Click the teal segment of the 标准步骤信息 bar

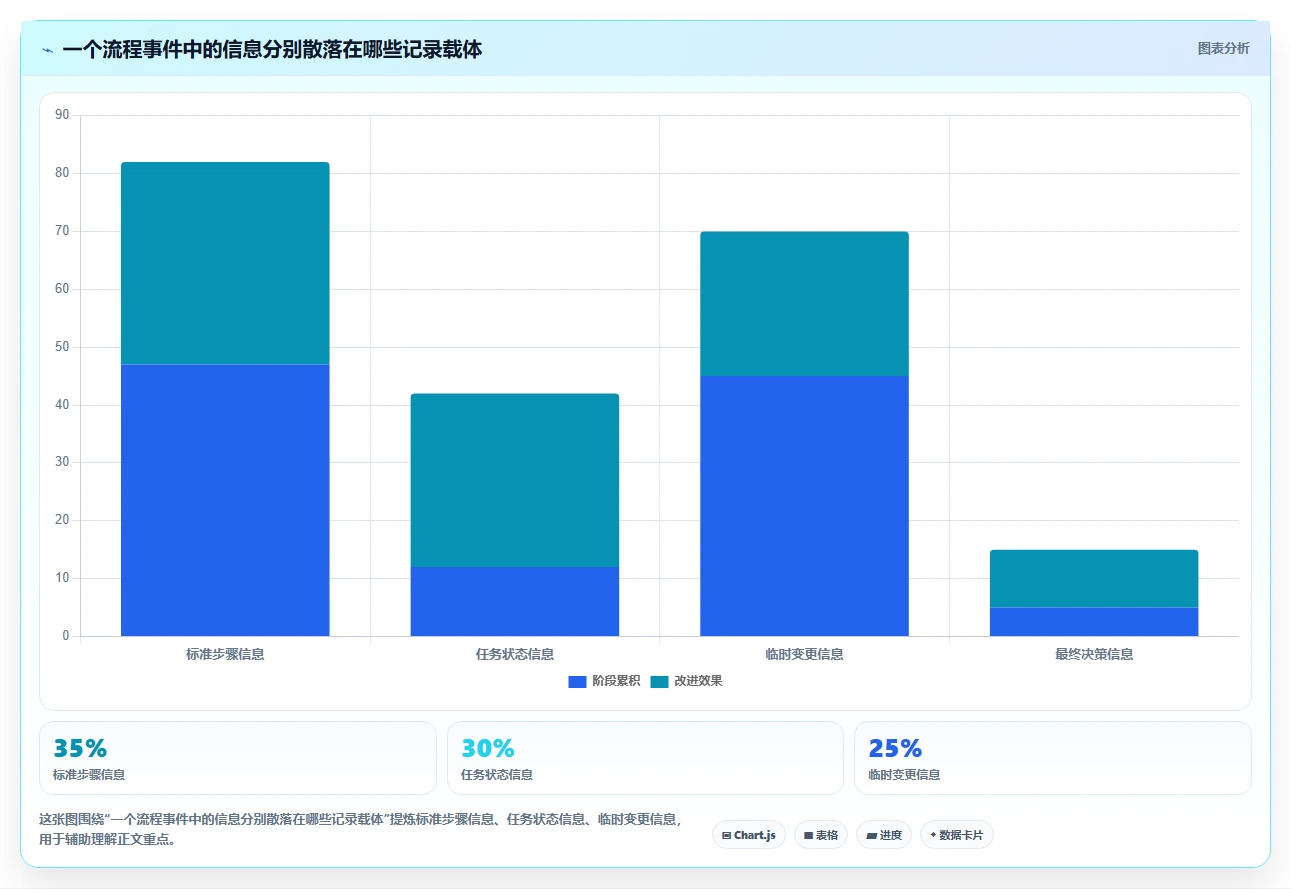click(225, 263)
